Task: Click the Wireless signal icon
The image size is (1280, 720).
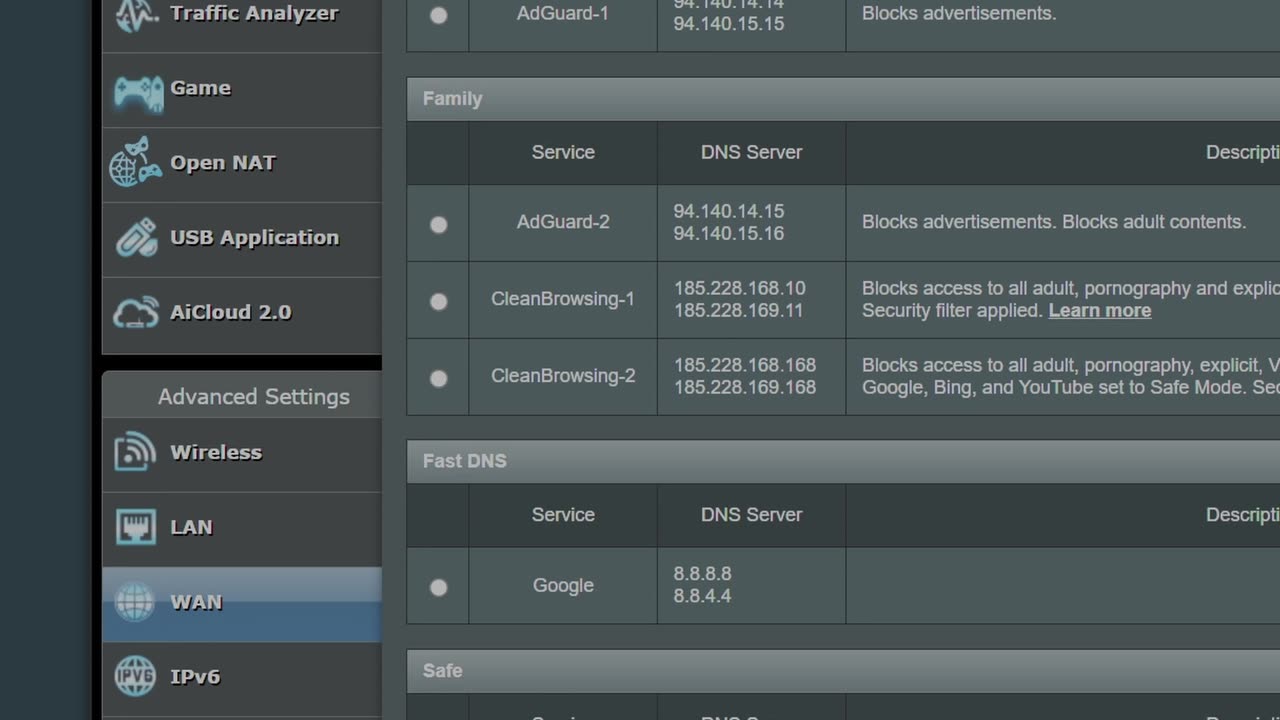Action: tap(135, 452)
